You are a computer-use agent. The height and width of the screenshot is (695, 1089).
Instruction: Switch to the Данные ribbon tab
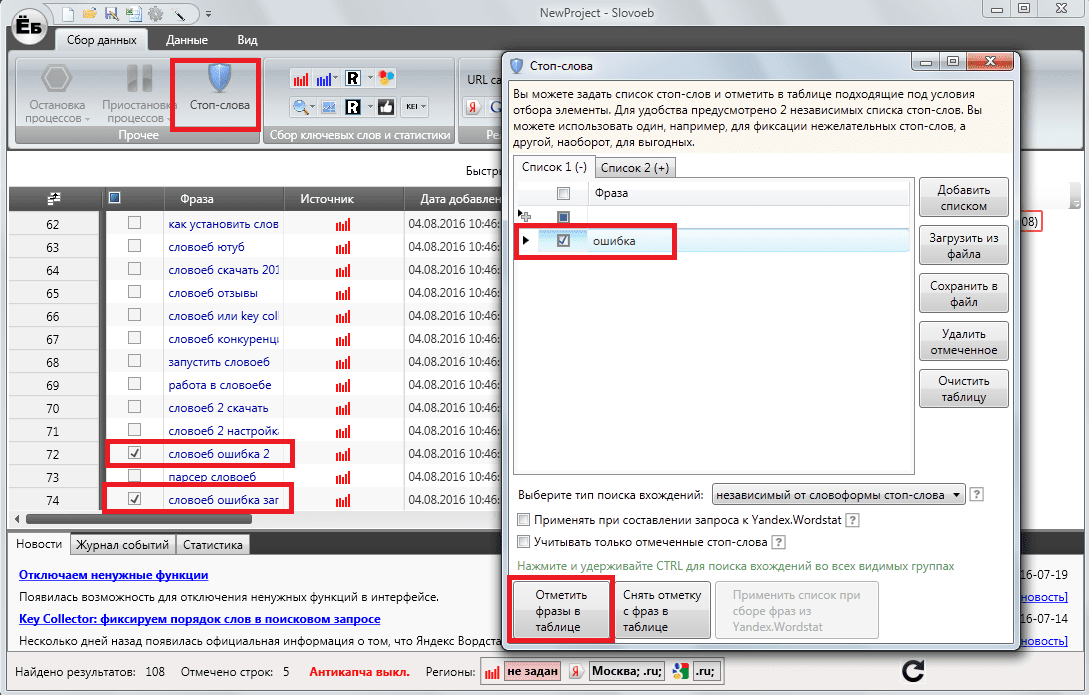tap(186, 40)
